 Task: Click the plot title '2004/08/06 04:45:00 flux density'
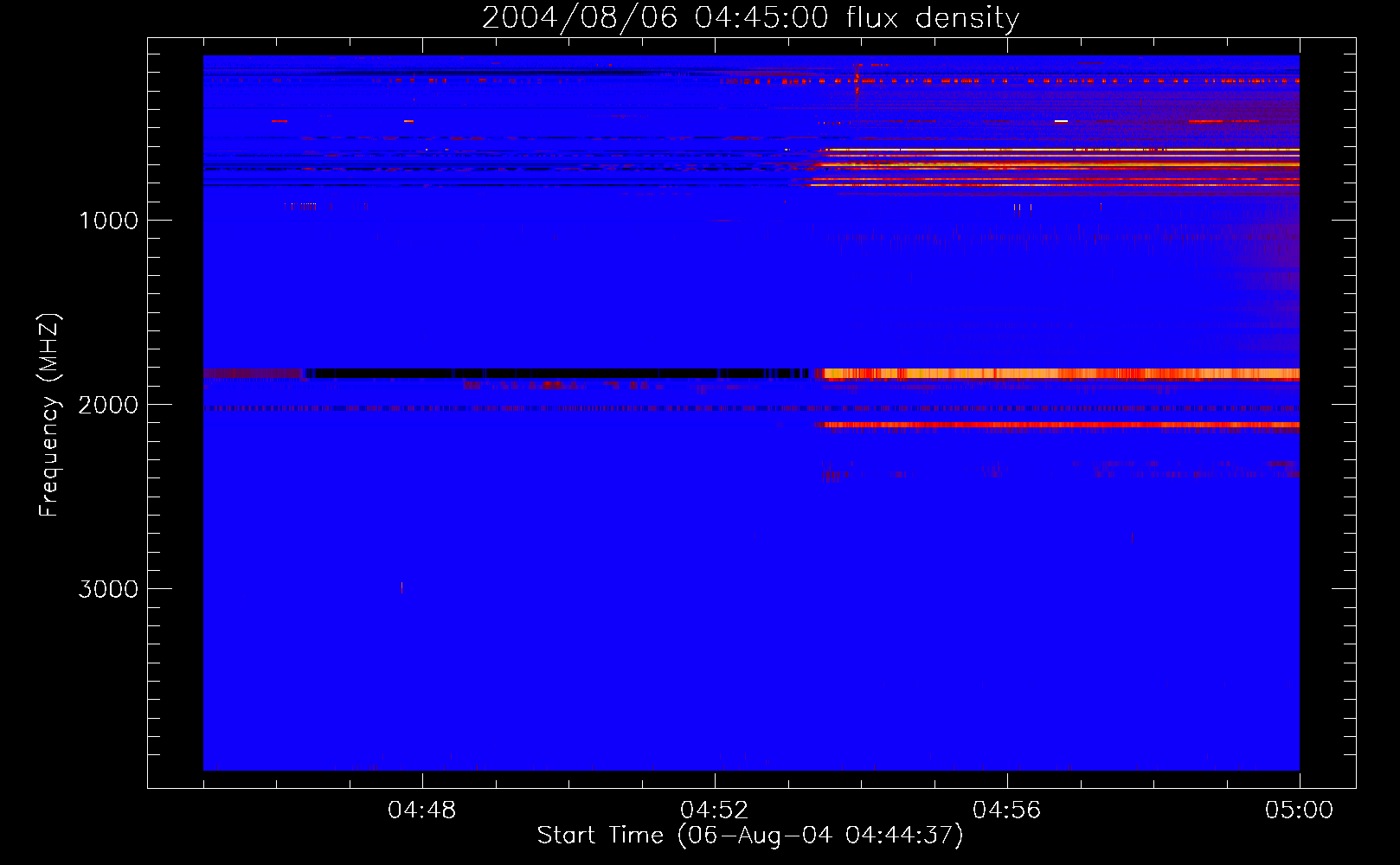pyautogui.click(x=750, y=17)
